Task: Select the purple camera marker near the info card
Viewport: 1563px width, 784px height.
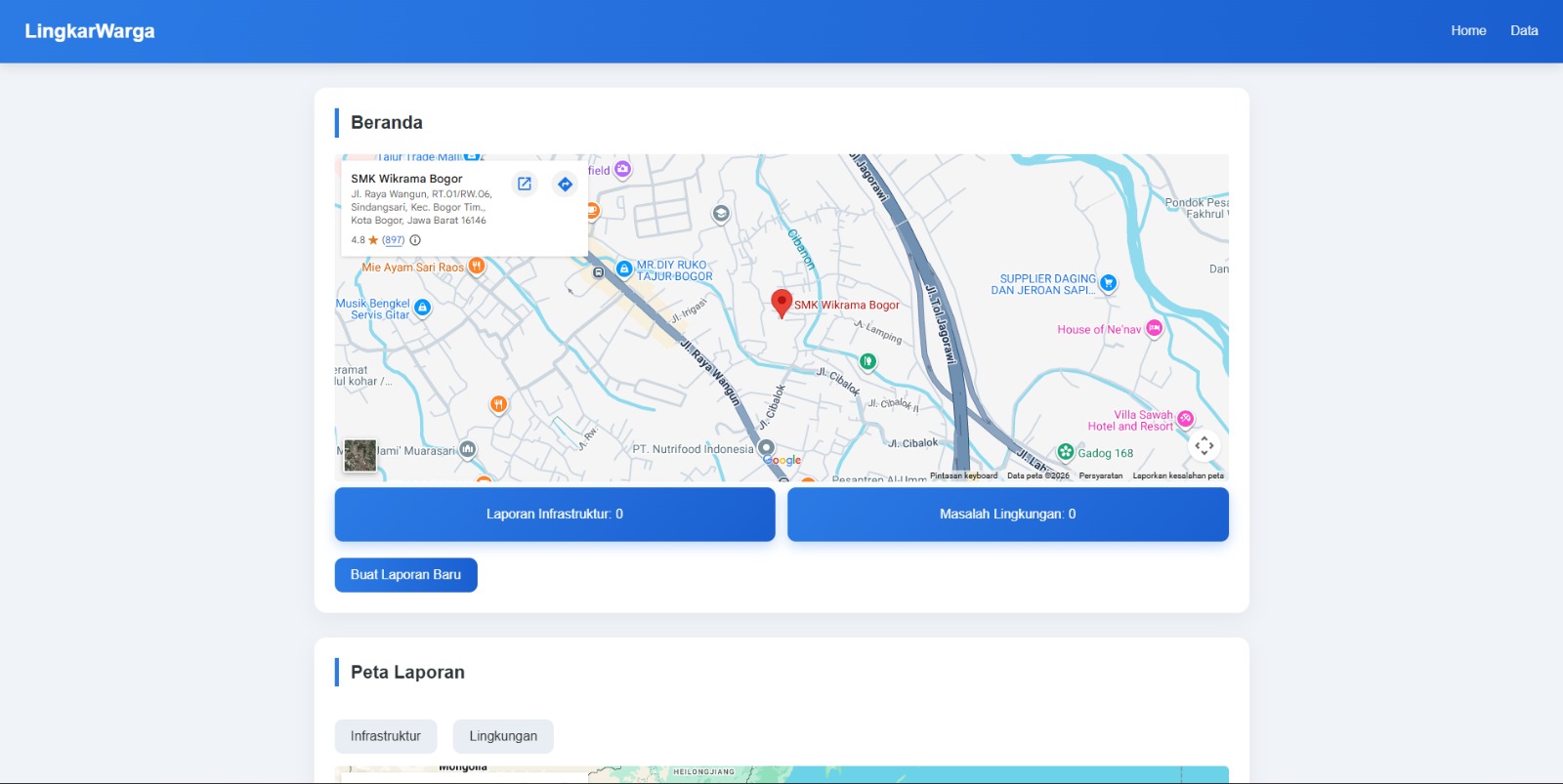Action: [622, 170]
